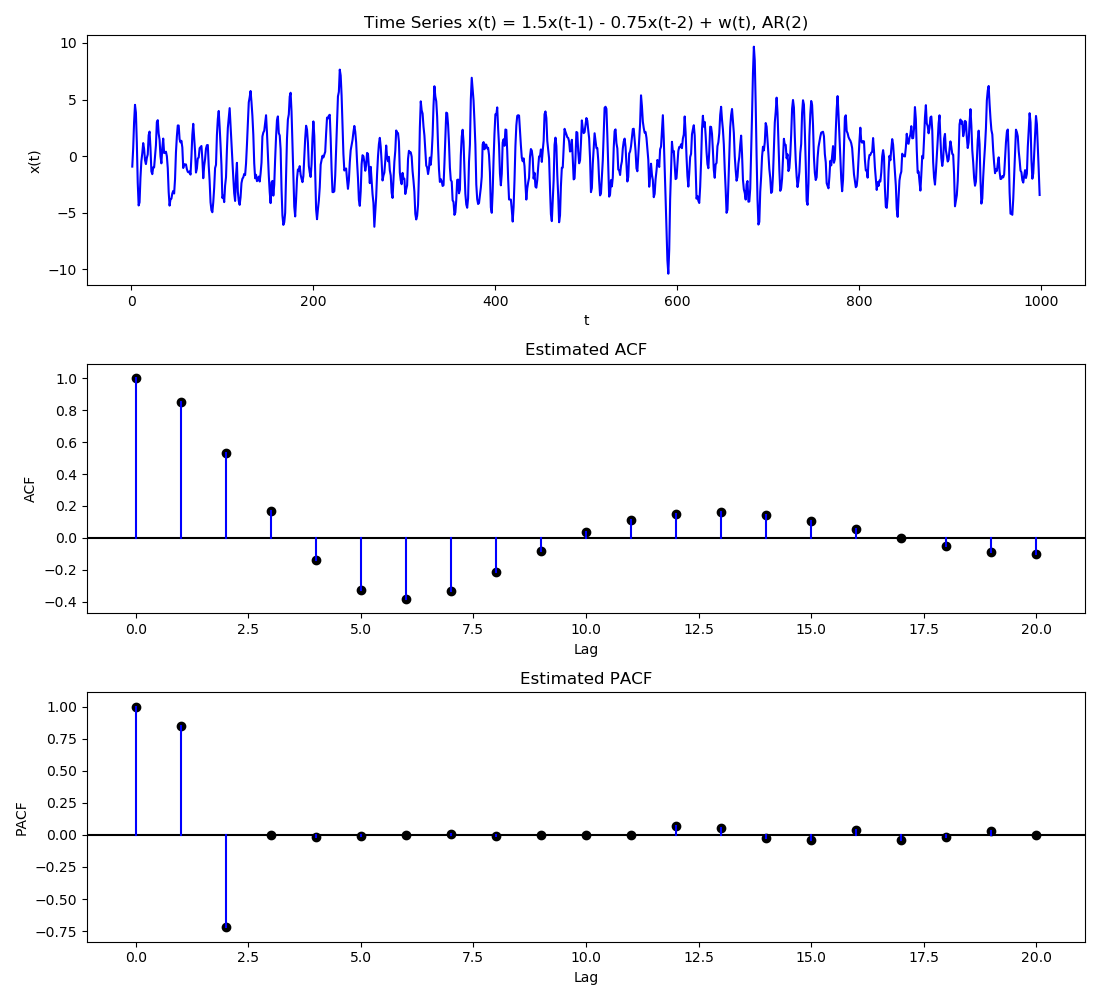Screen dimensions: 1100x1000
Task: Click the ACF marker at lag 2
Action: [226, 453]
